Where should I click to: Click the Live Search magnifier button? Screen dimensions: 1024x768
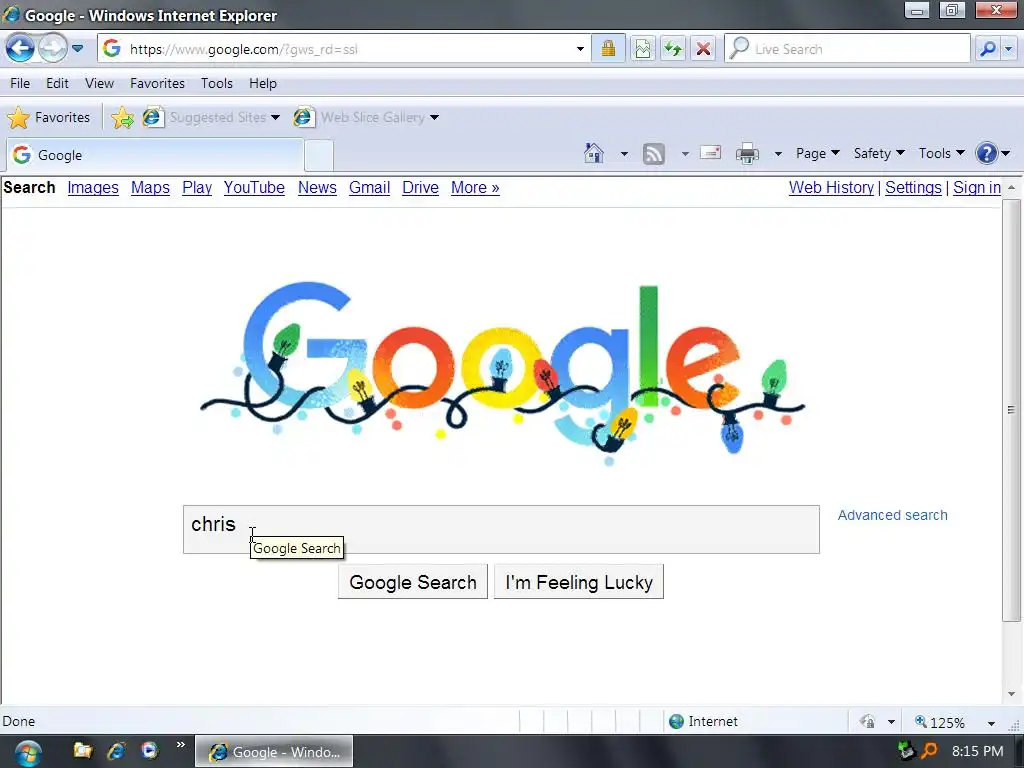(x=987, y=49)
